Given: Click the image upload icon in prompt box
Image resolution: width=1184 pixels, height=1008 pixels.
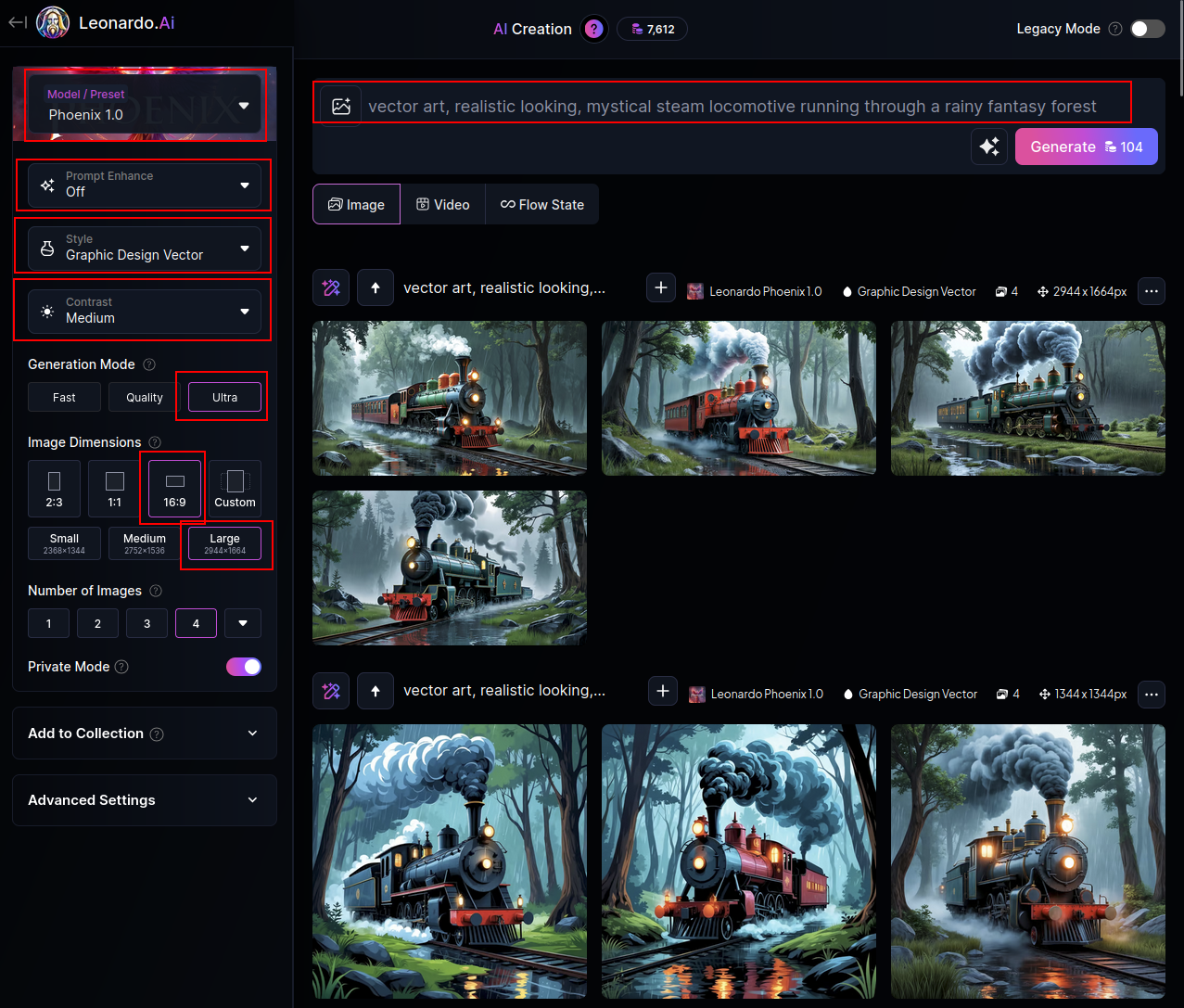Looking at the screenshot, I should coord(341,106).
